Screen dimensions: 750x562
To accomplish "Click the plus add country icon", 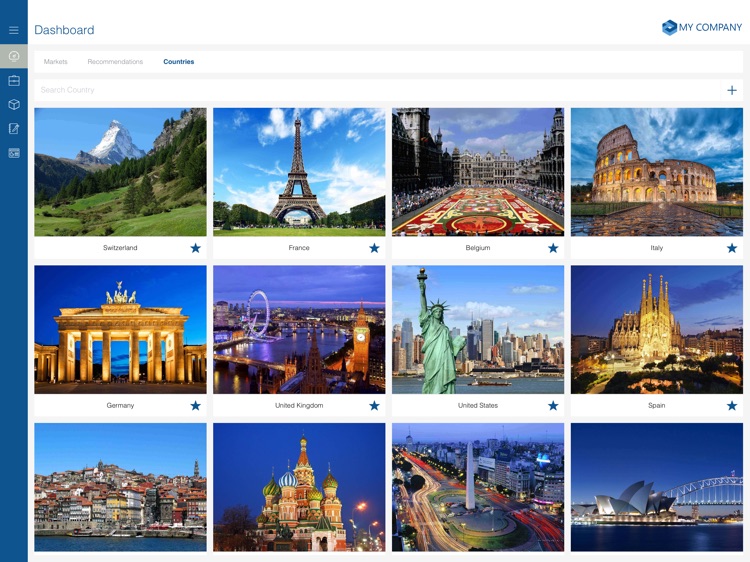I will click(732, 90).
